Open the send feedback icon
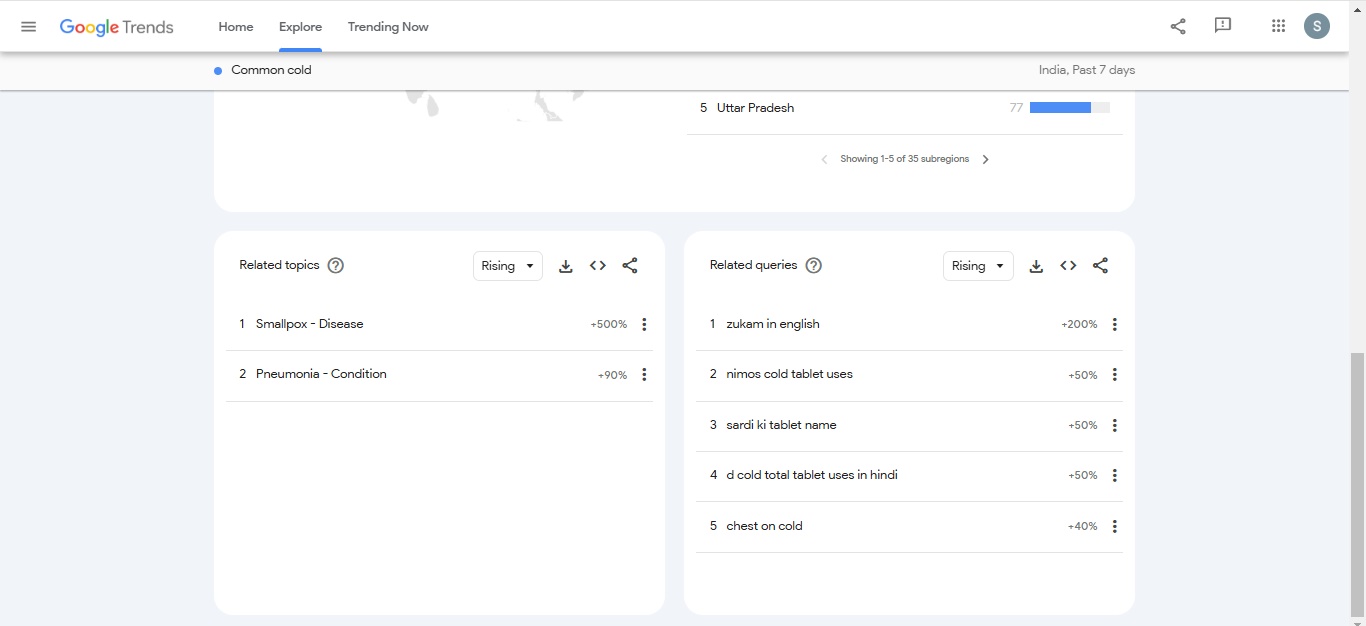Image resolution: width=1366 pixels, height=626 pixels. click(x=1222, y=26)
